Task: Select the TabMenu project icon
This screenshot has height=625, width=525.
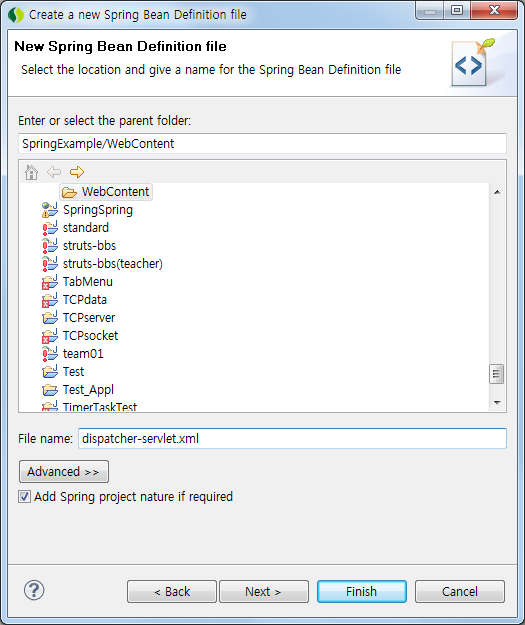Action: click(x=50, y=282)
